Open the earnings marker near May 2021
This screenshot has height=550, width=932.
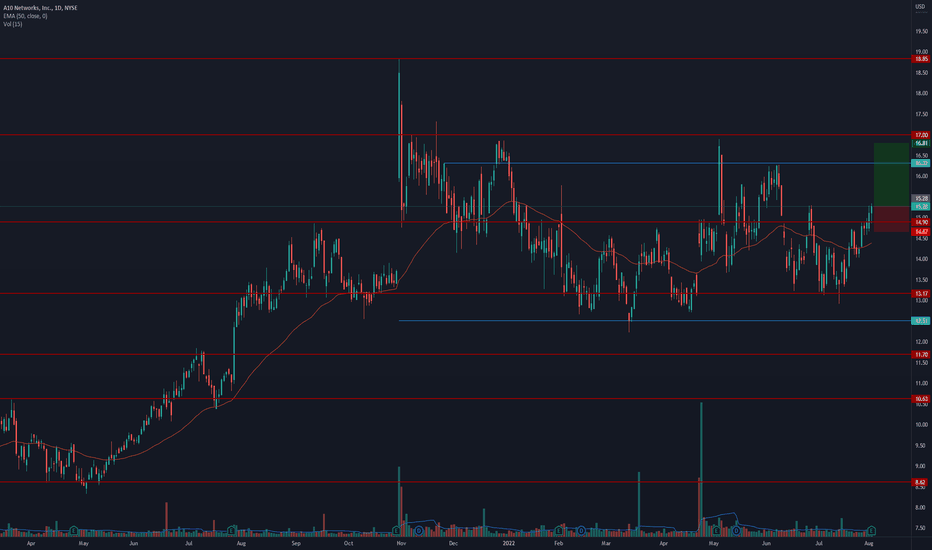[74, 530]
